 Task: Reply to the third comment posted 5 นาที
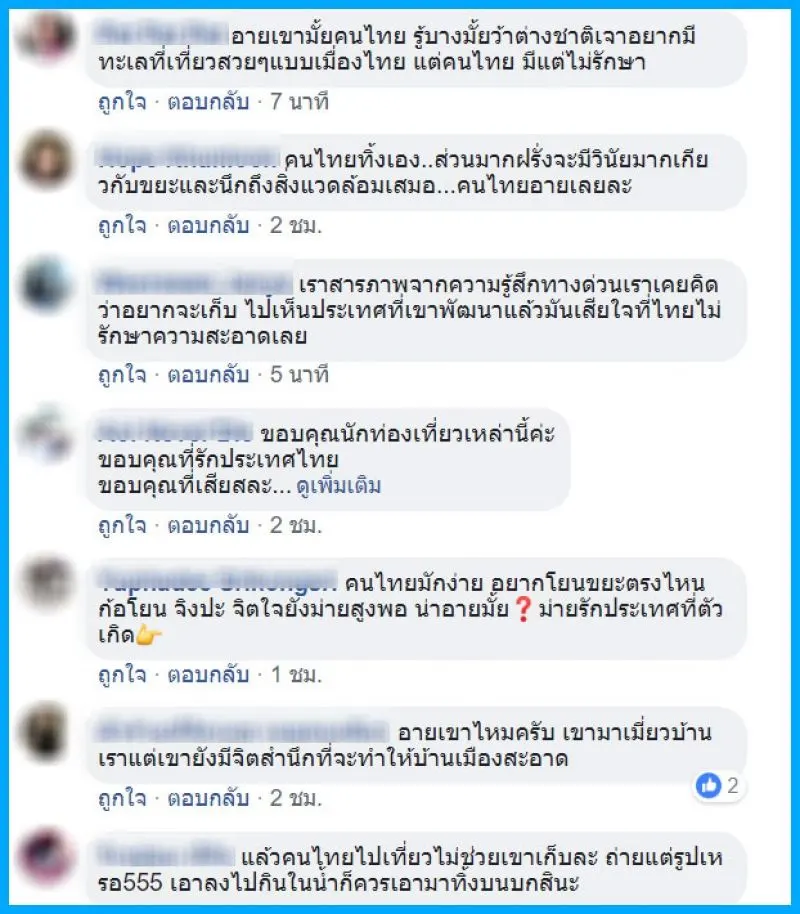pos(208,375)
